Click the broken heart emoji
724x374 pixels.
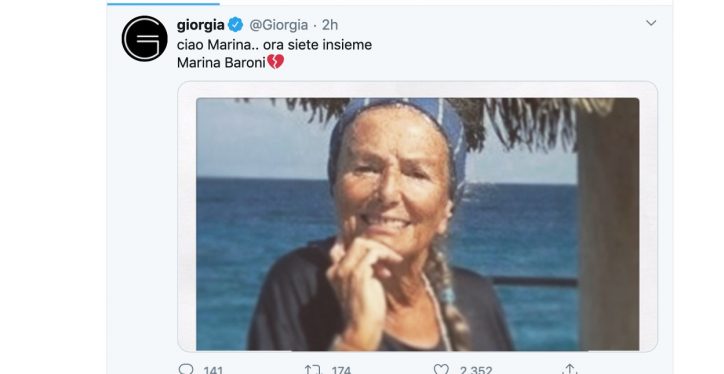click(275, 62)
